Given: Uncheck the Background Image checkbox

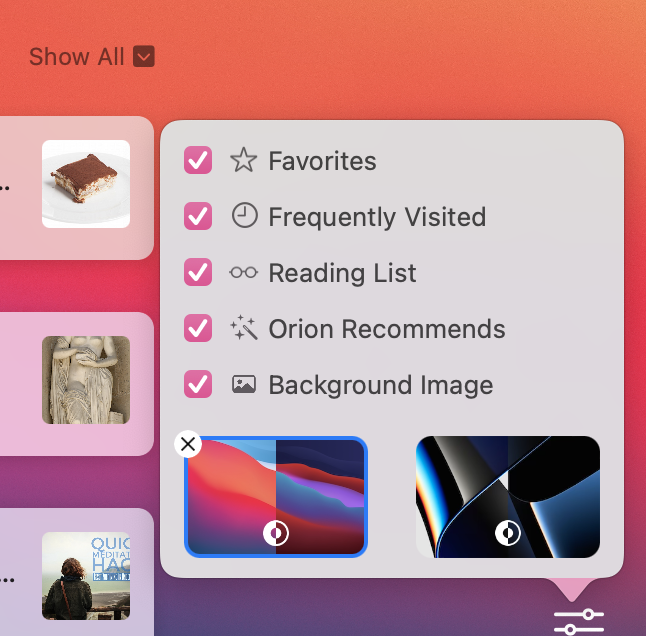Looking at the screenshot, I should point(198,384).
